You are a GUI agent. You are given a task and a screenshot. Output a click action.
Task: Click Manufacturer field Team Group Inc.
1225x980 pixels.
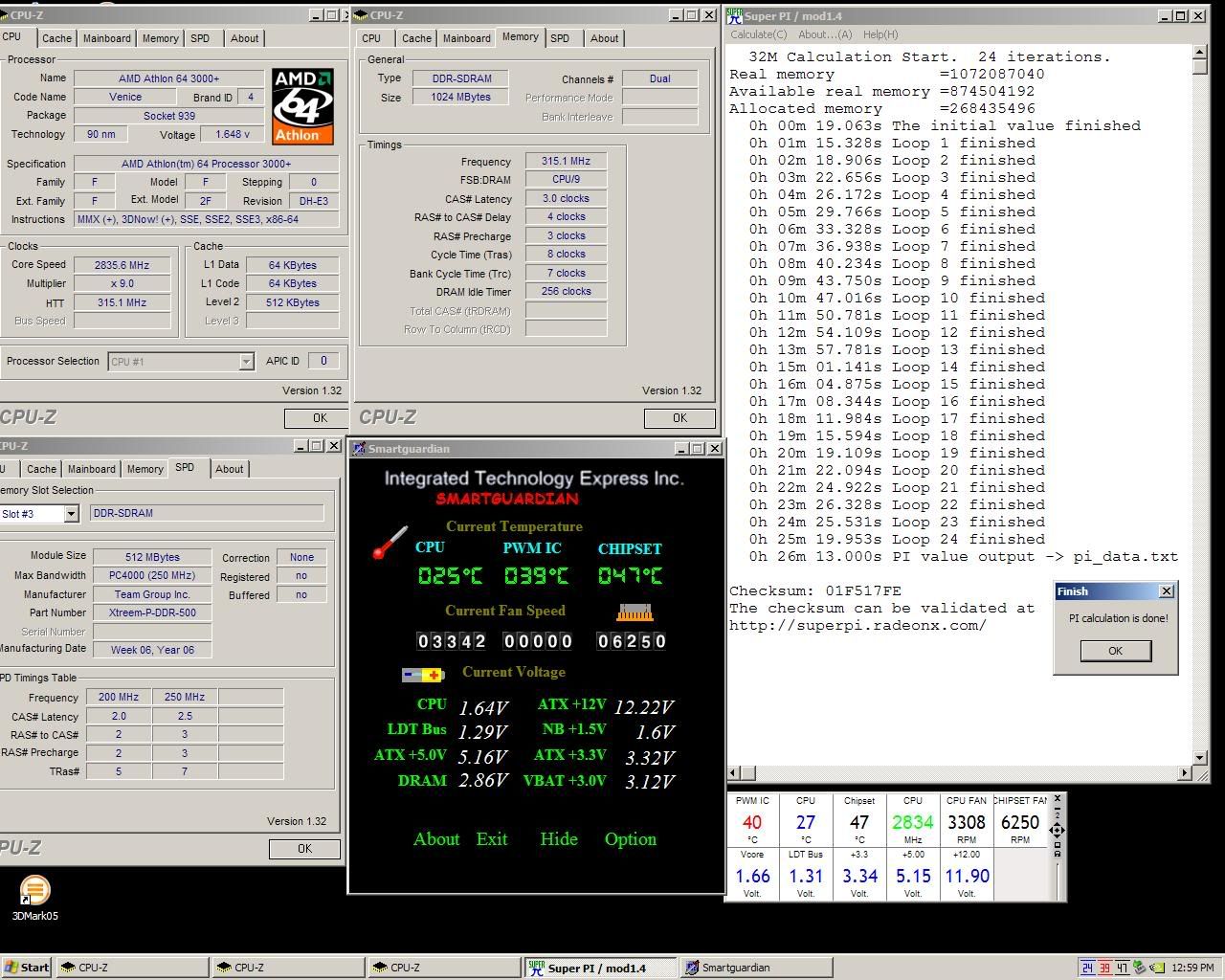tap(151, 594)
